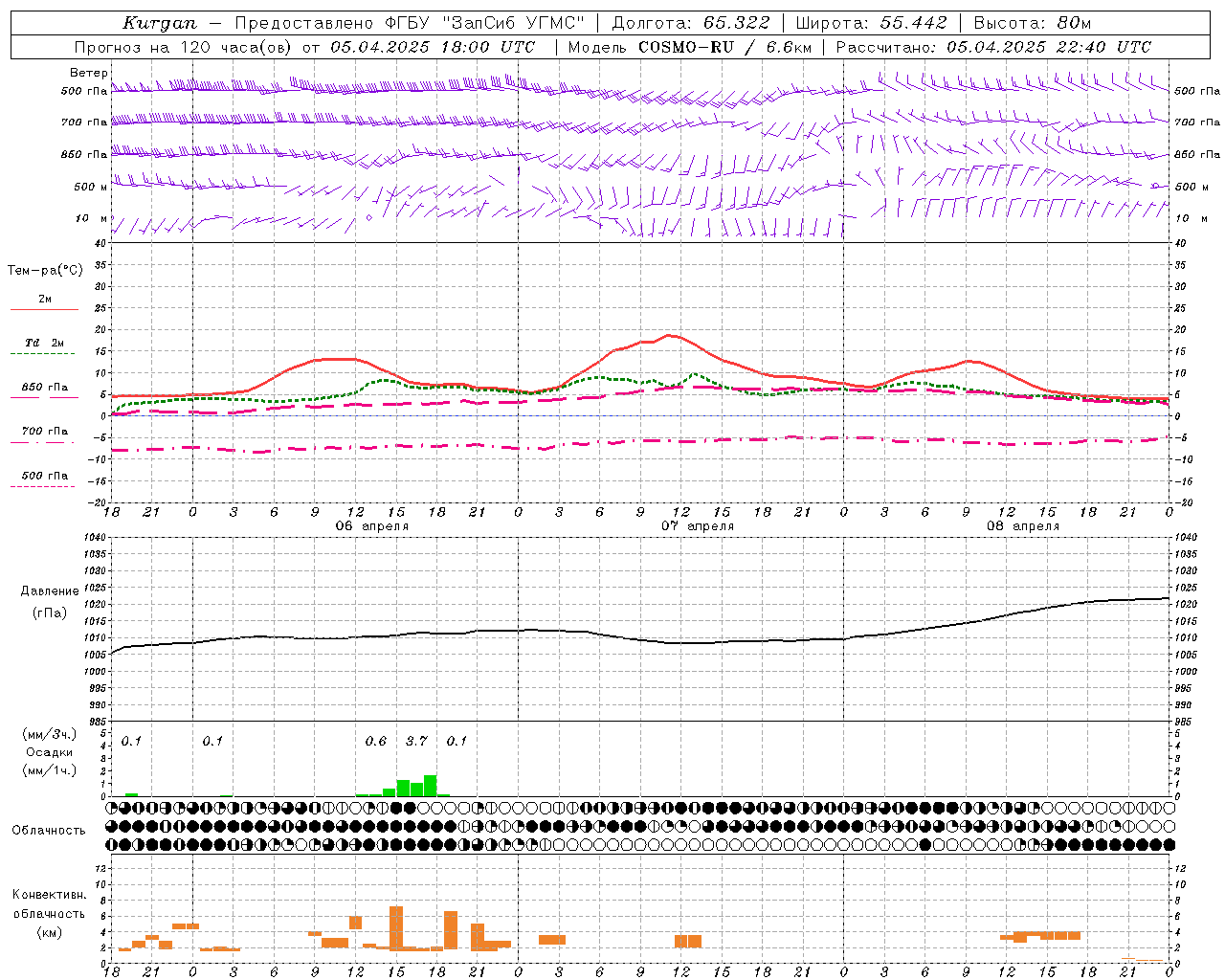Select the "Широта: 55.442" header value

pos(872,23)
